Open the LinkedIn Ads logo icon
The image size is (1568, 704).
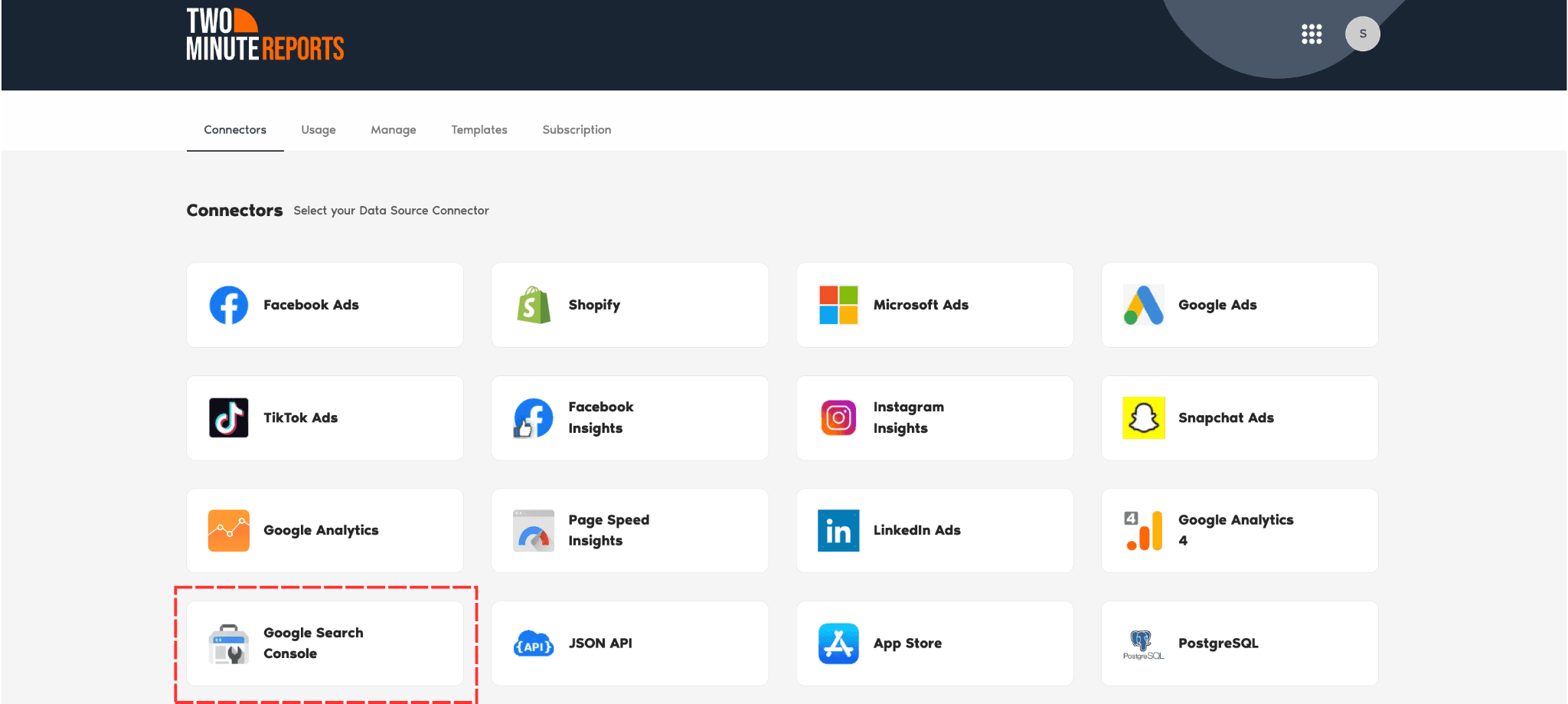(x=838, y=530)
